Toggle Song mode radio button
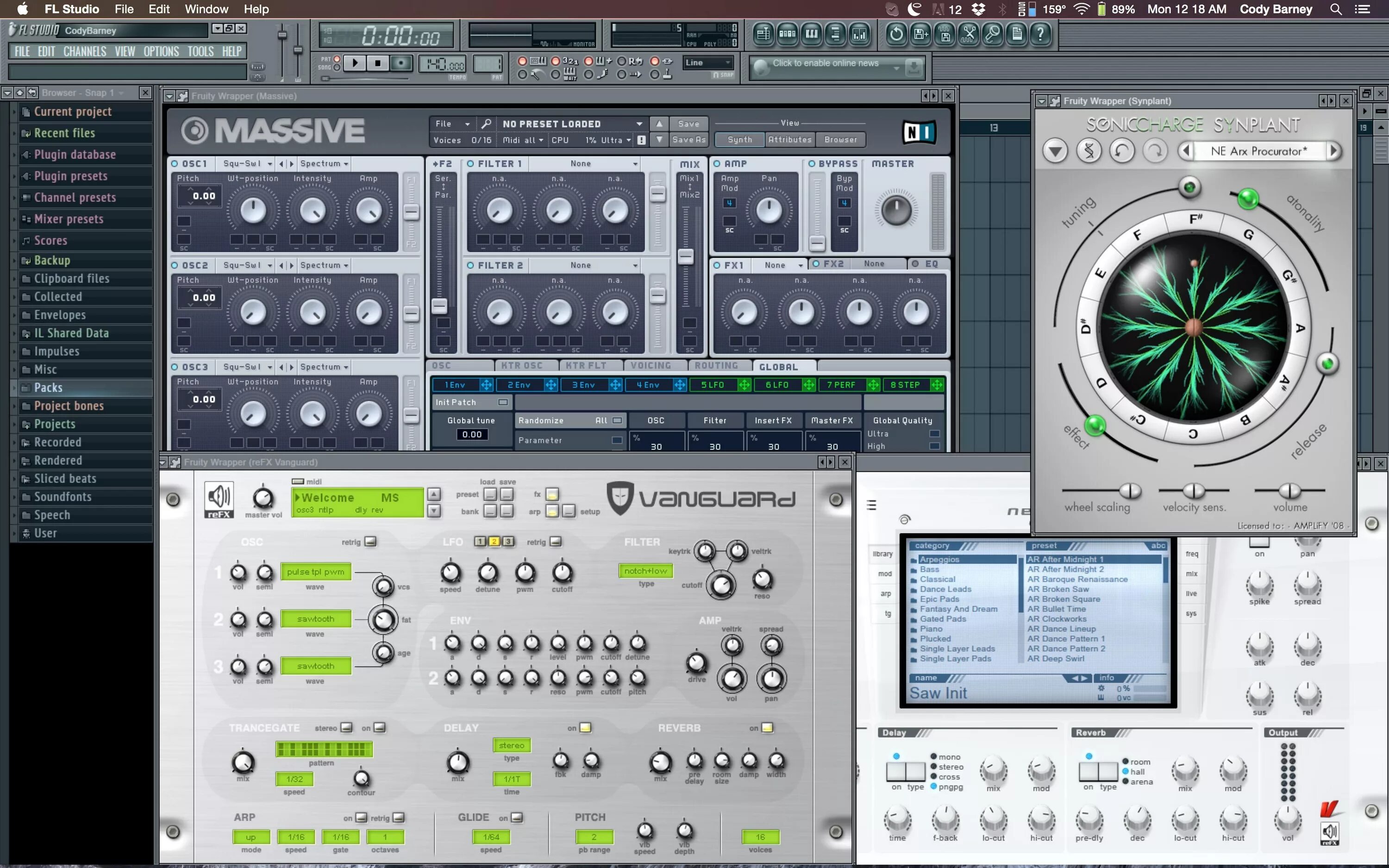This screenshot has height=868, width=1389. click(337, 68)
